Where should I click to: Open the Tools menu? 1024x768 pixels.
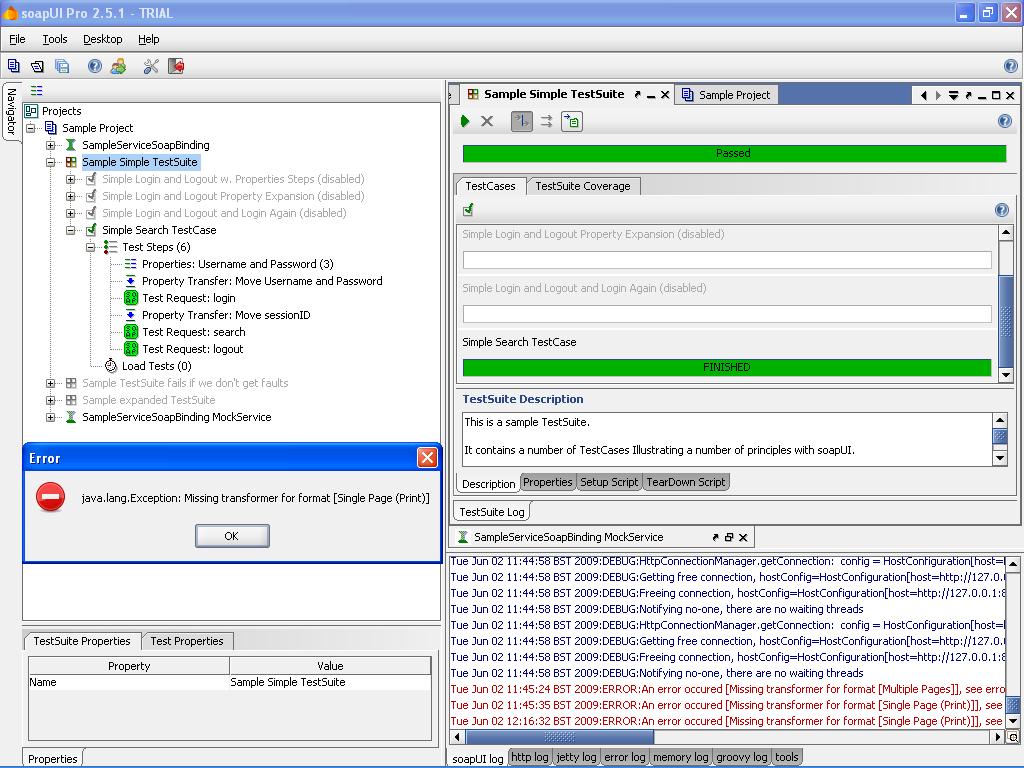[x=54, y=39]
